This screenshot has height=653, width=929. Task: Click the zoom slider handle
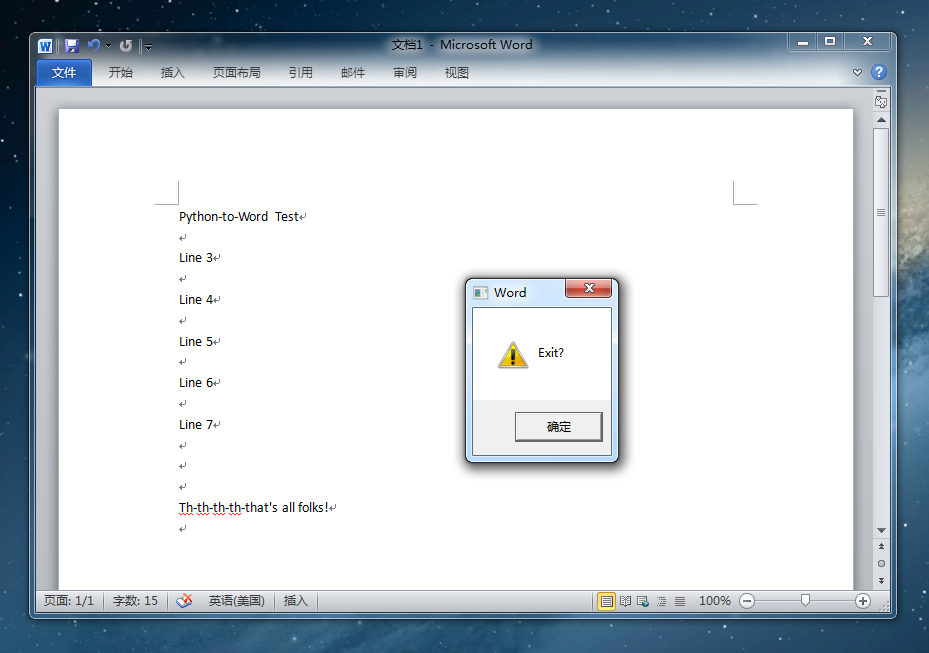point(805,601)
